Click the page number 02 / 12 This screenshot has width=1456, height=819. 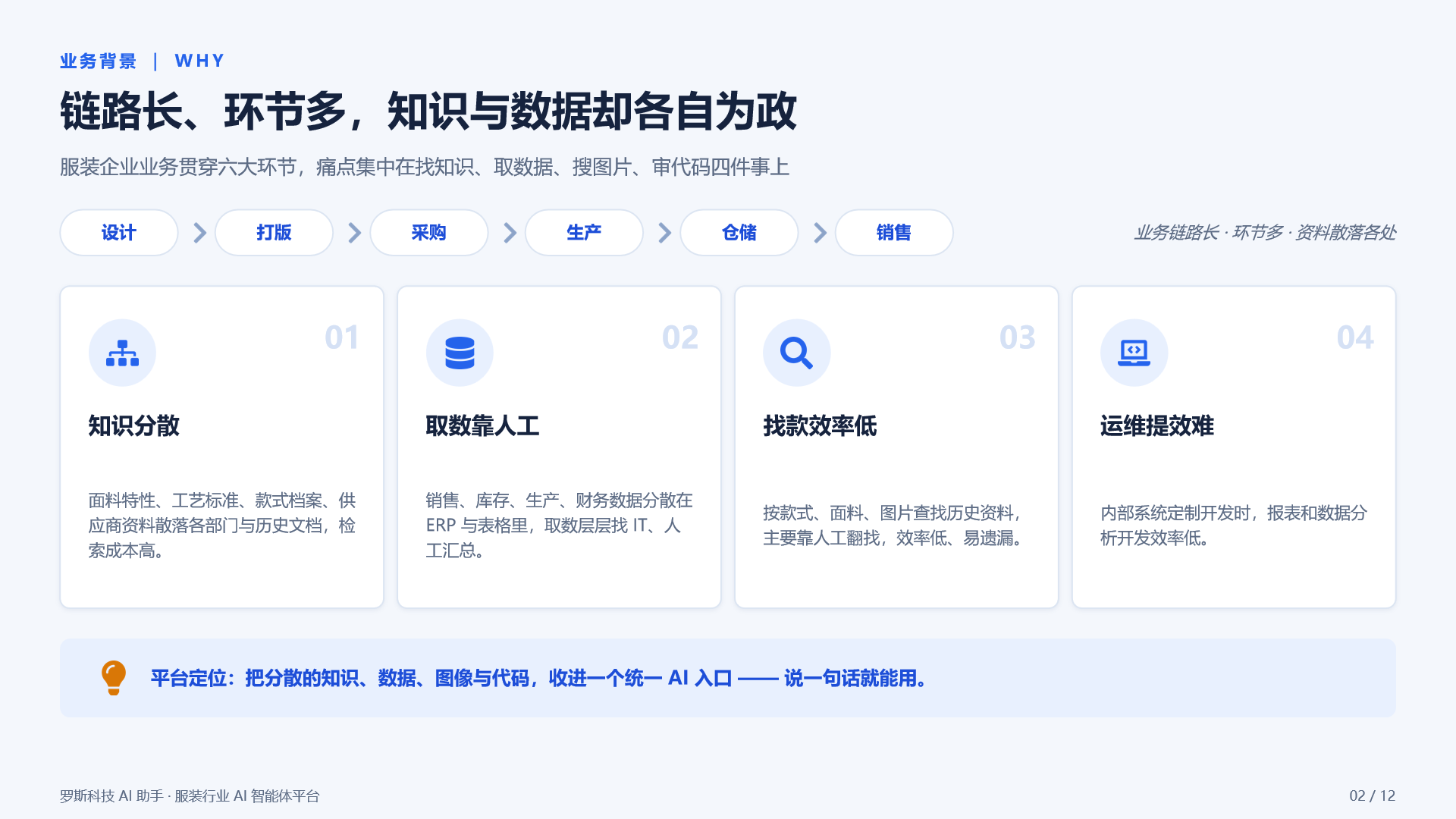[1373, 796]
